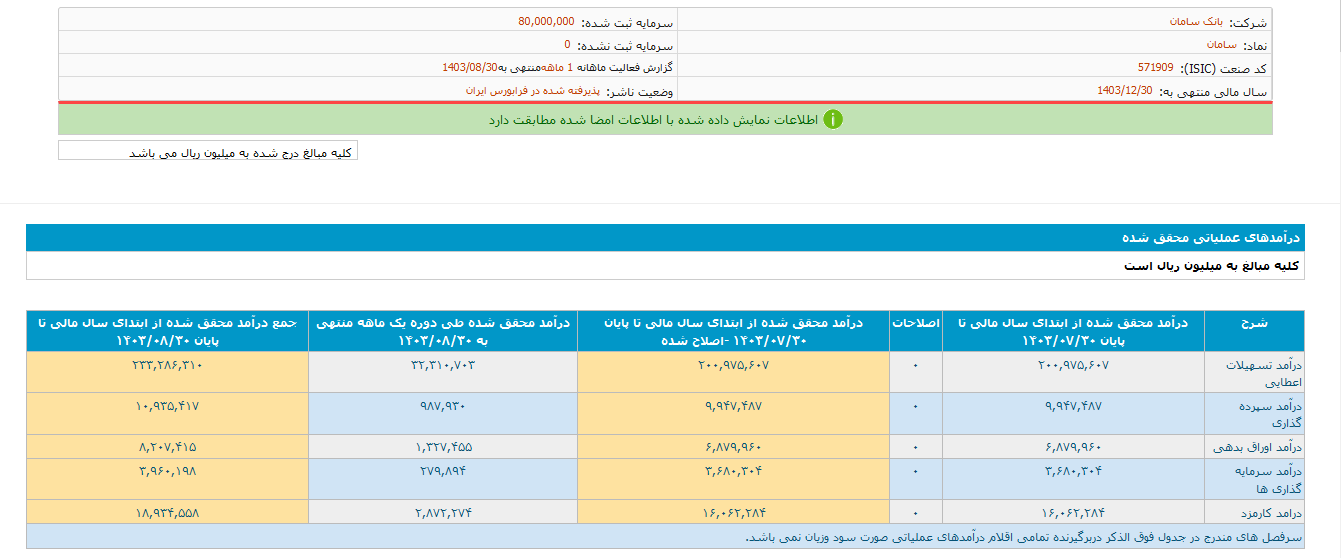This screenshot has height=558, width=1341.
Task: Click the cumulative total جمع درآمد column header
Action: click(166, 331)
